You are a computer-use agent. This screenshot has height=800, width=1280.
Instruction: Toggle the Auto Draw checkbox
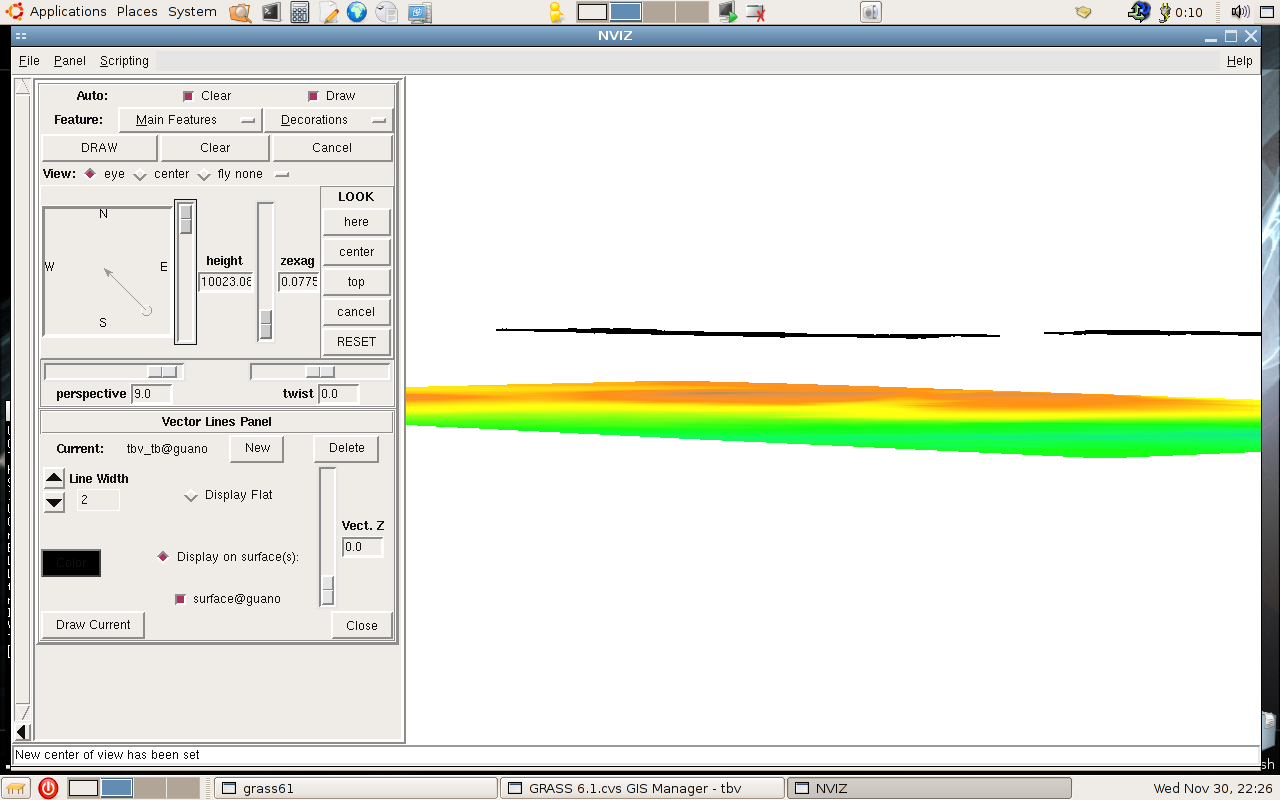(312, 96)
